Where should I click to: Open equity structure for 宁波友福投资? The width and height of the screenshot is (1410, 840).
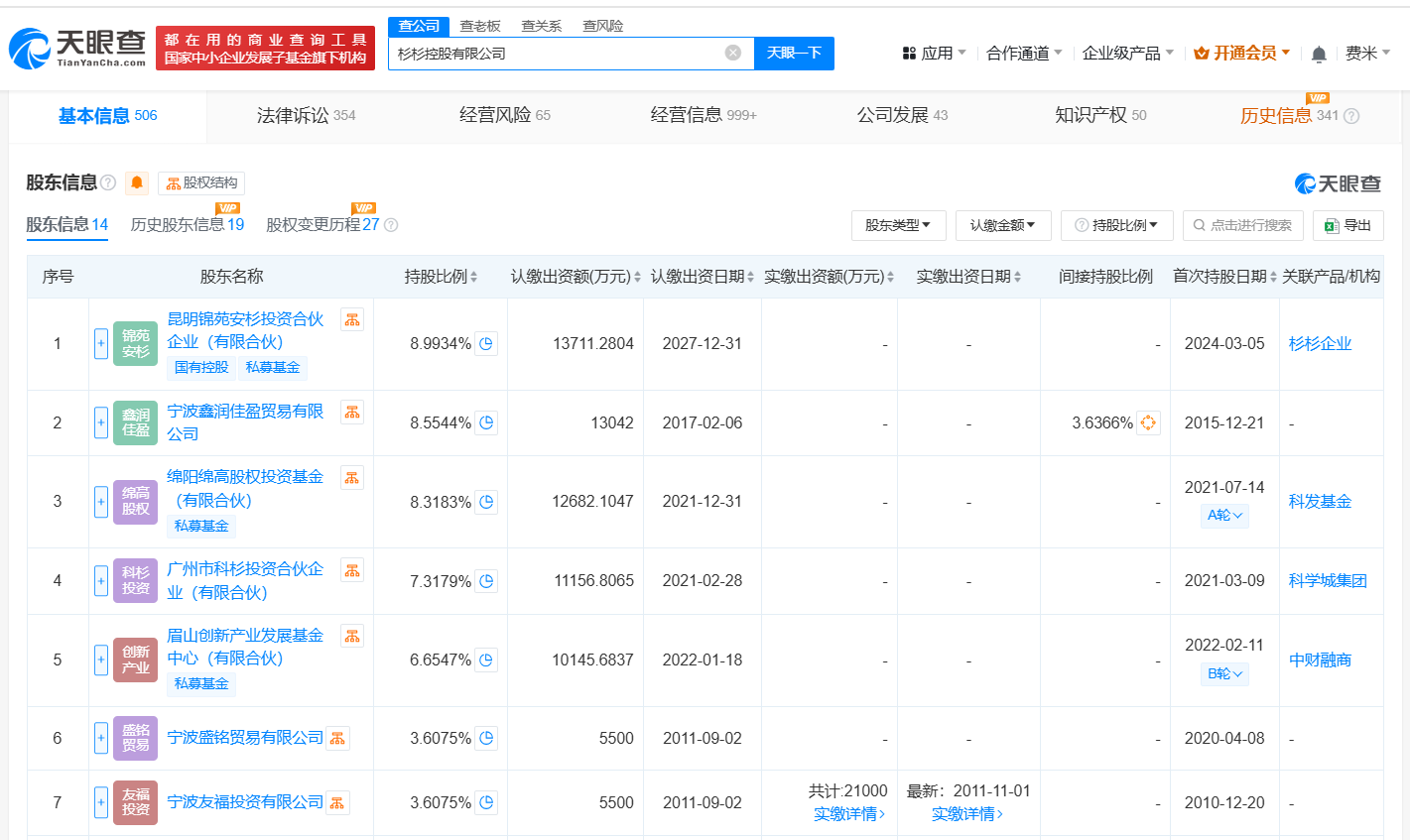[338, 802]
